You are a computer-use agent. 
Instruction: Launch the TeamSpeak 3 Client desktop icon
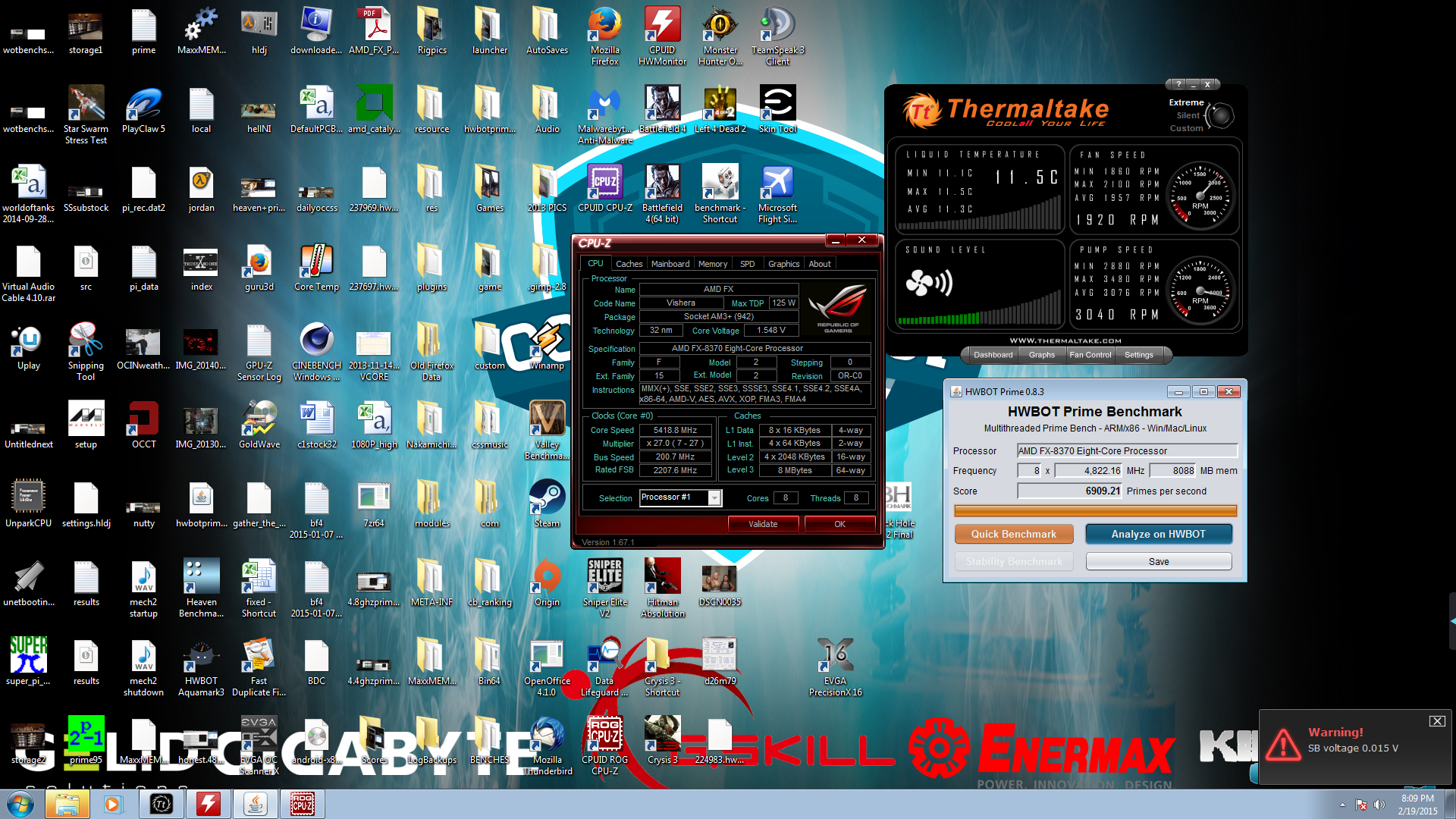(777, 36)
